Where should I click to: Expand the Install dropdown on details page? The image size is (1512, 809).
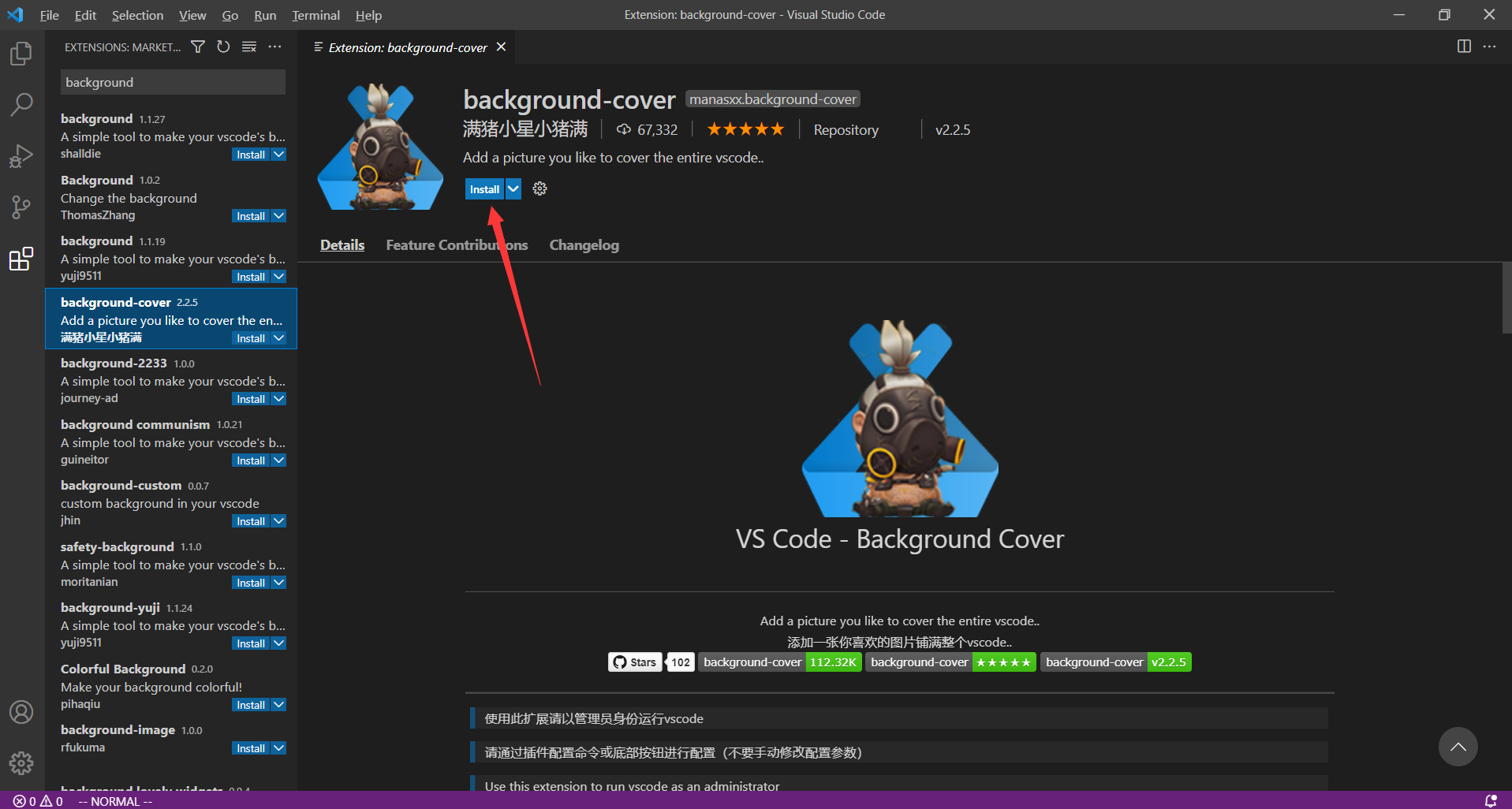(513, 189)
